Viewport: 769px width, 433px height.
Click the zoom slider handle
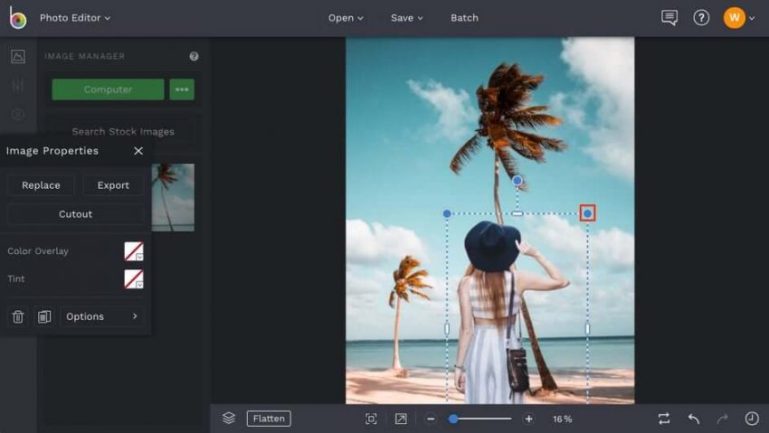point(454,419)
